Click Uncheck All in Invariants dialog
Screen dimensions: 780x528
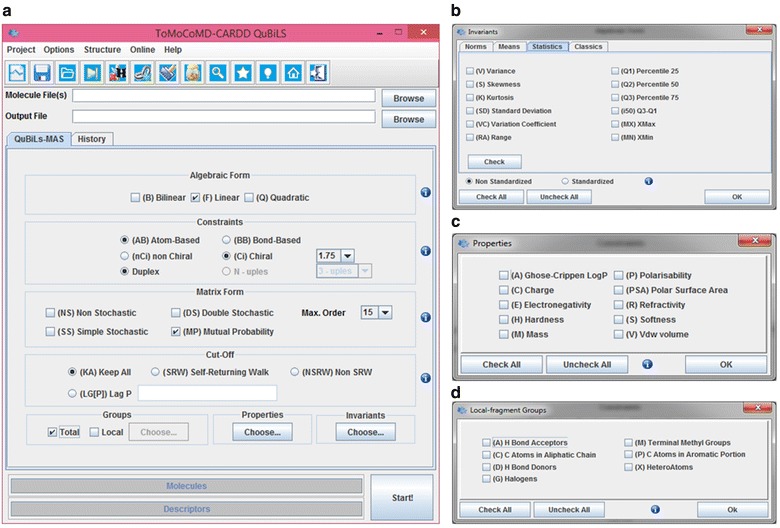[559, 197]
